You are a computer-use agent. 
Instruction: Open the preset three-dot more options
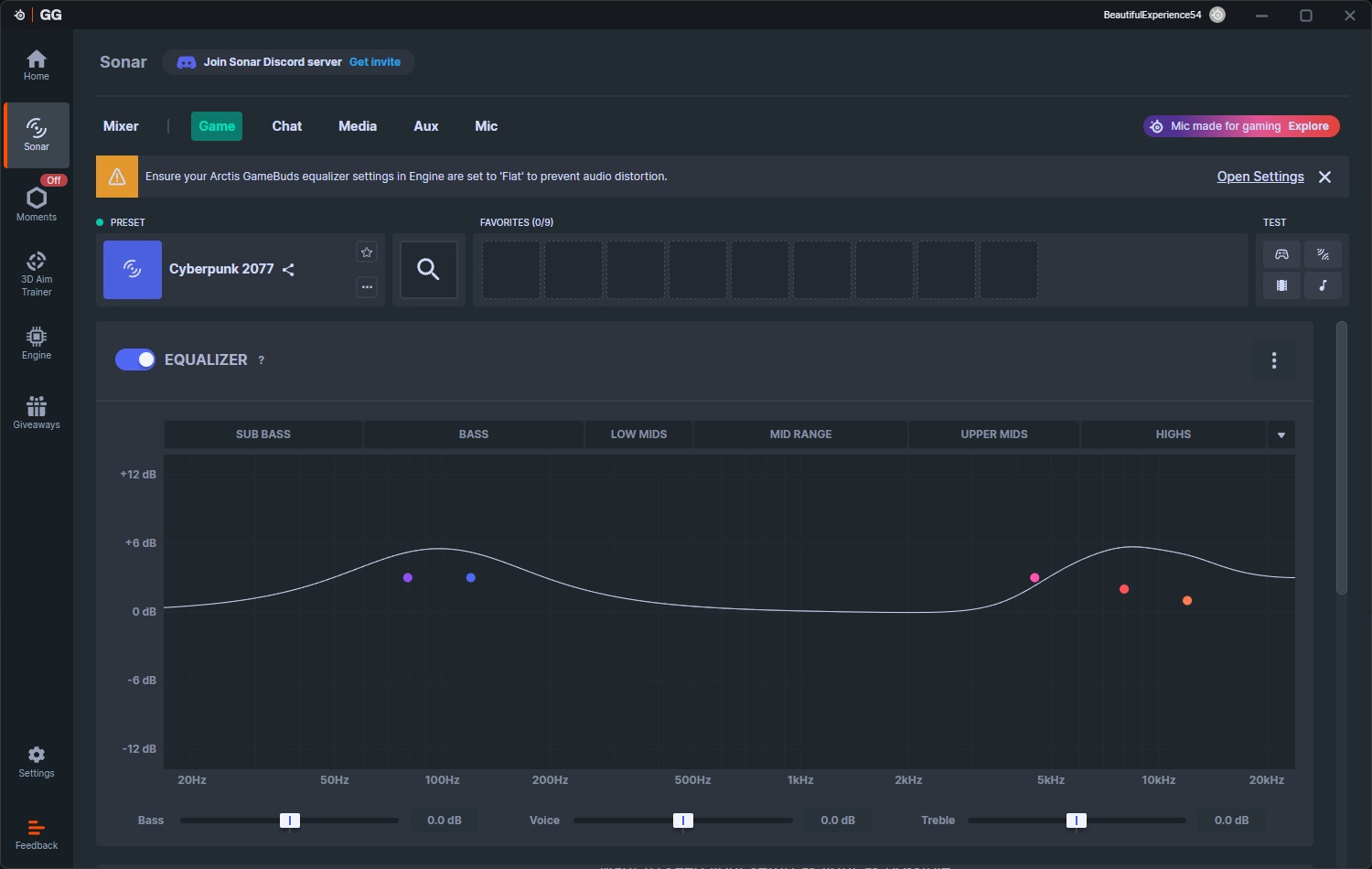(367, 286)
